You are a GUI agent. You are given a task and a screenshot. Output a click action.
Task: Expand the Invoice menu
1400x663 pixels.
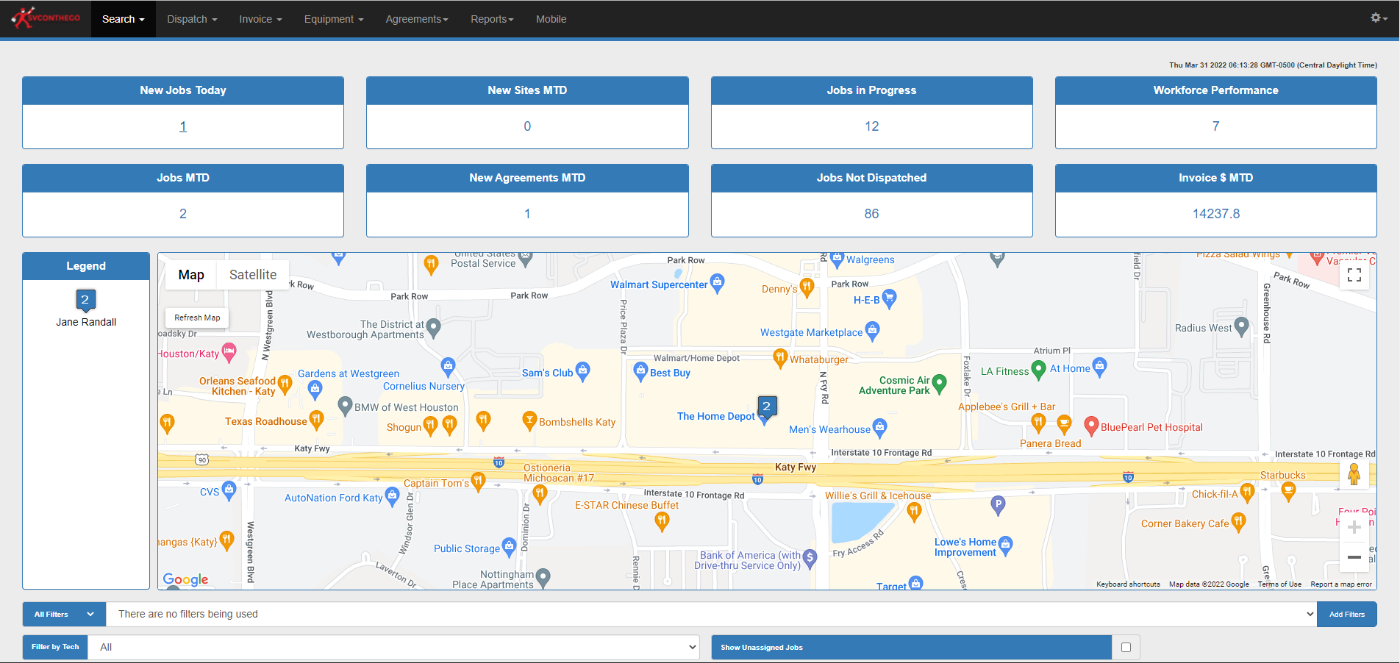coord(260,19)
